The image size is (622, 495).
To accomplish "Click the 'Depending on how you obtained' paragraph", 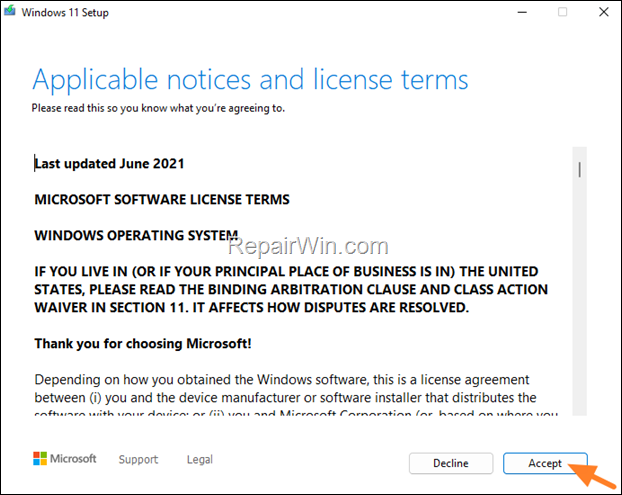I will click(296, 397).
